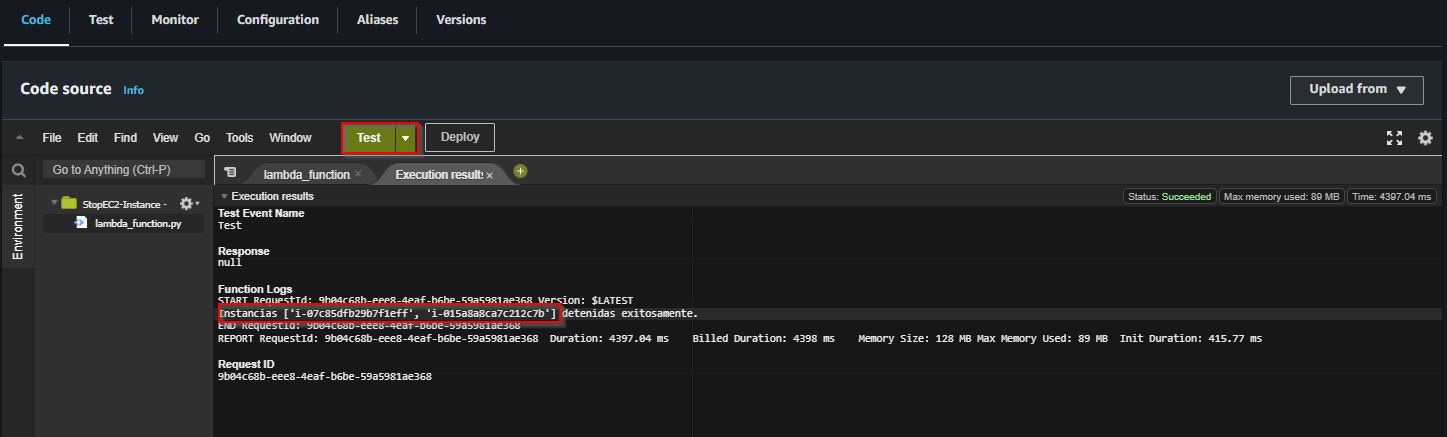
Task: Click the Go to Anything search field
Action: (x=123, y=170)
